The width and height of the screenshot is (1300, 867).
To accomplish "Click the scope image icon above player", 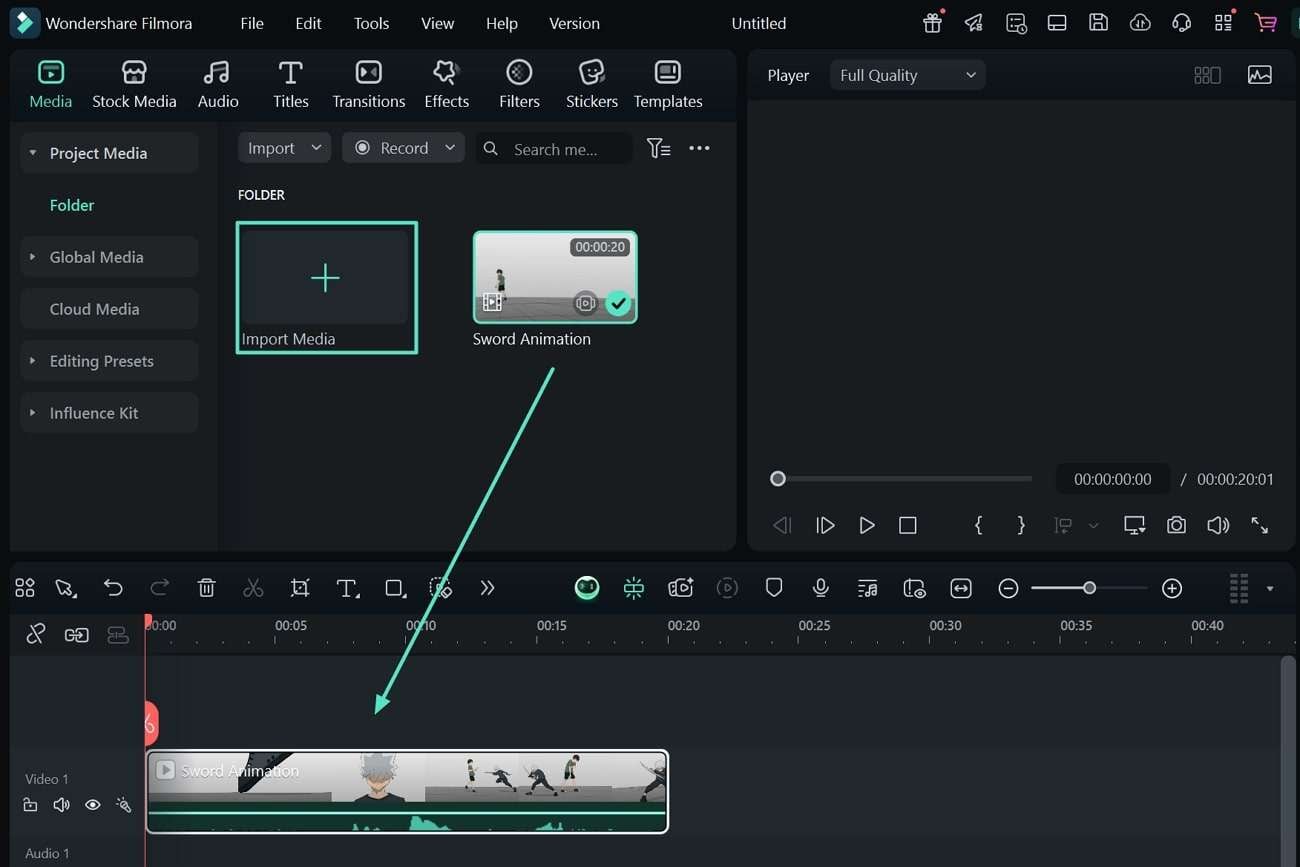I will point(1260,75).
